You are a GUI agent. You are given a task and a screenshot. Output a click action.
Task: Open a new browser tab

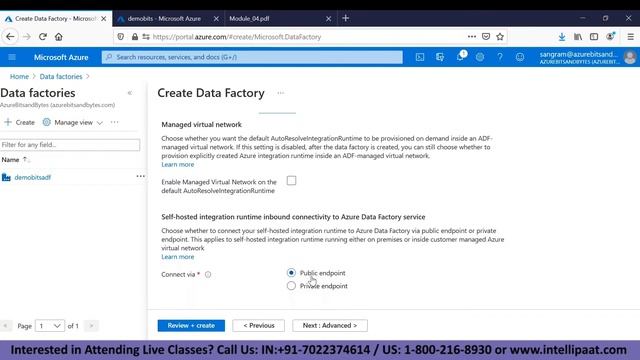(346, 18)
